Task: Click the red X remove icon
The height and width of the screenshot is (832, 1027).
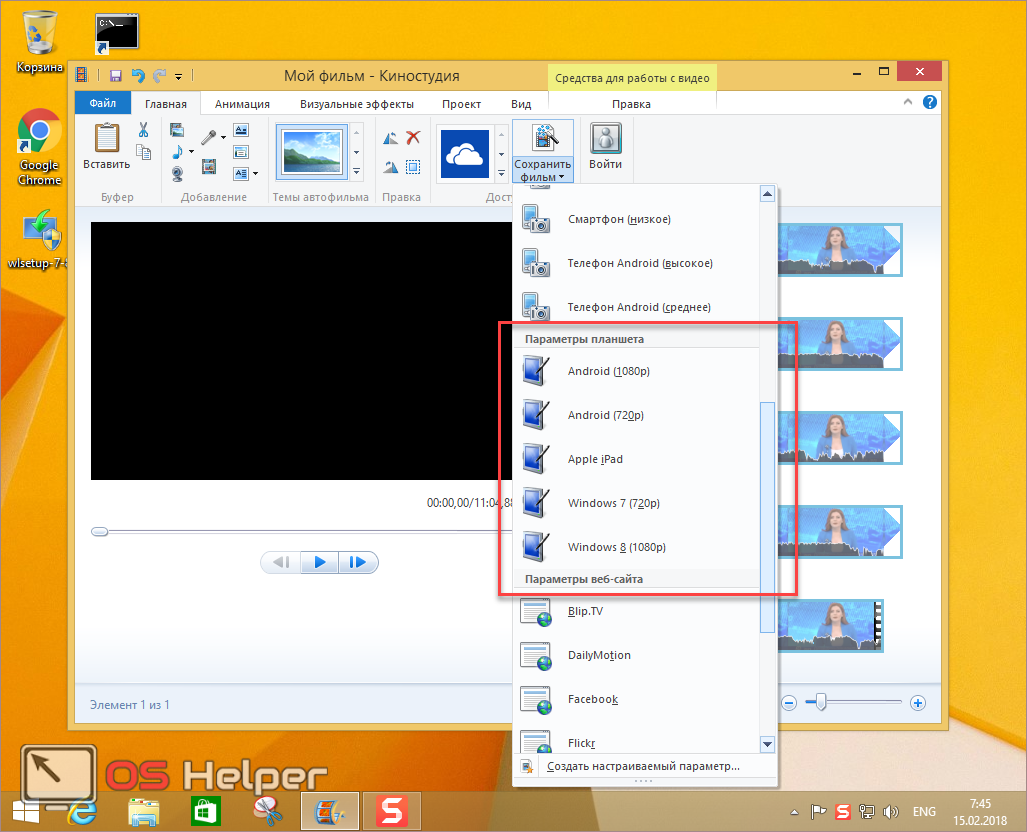Action: (x=413, y=138)
